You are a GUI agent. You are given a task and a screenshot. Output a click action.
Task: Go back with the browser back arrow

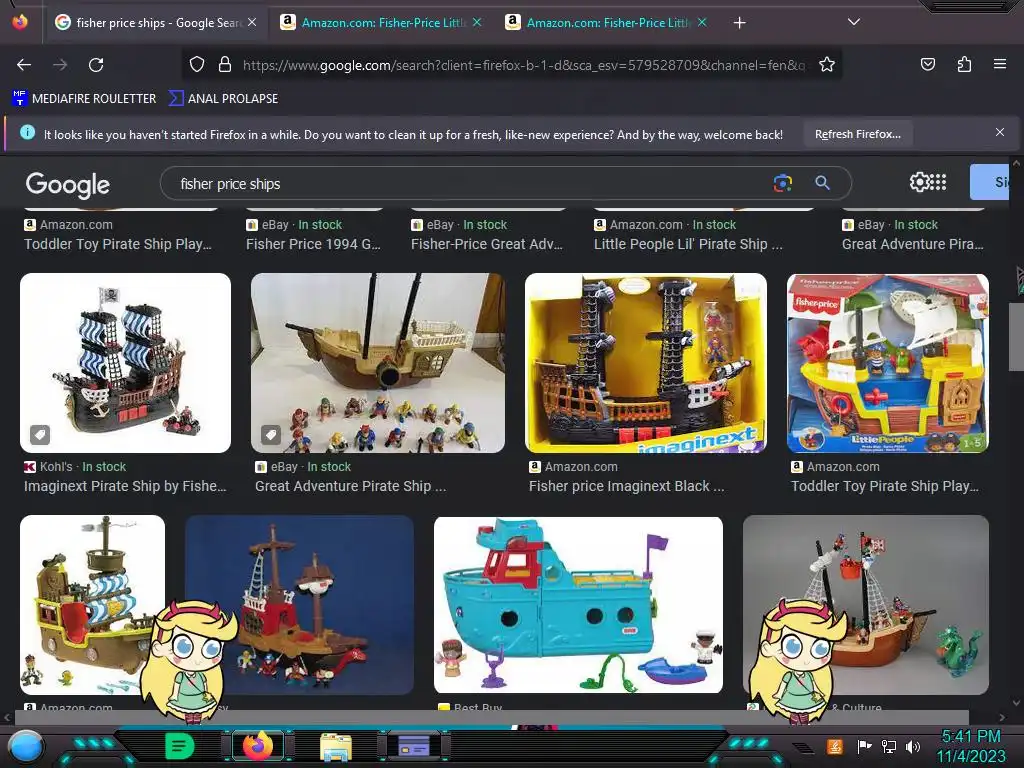(x=24, y=65)
